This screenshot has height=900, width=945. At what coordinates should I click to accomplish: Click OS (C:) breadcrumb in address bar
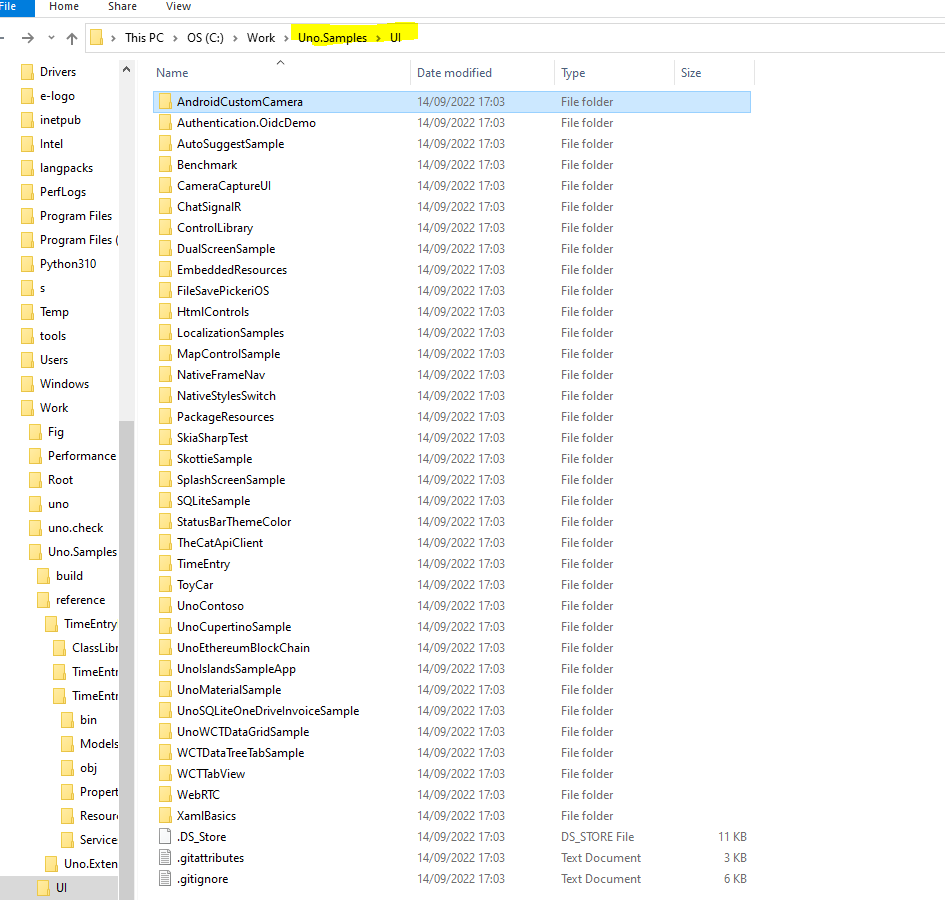coord(205,38)
